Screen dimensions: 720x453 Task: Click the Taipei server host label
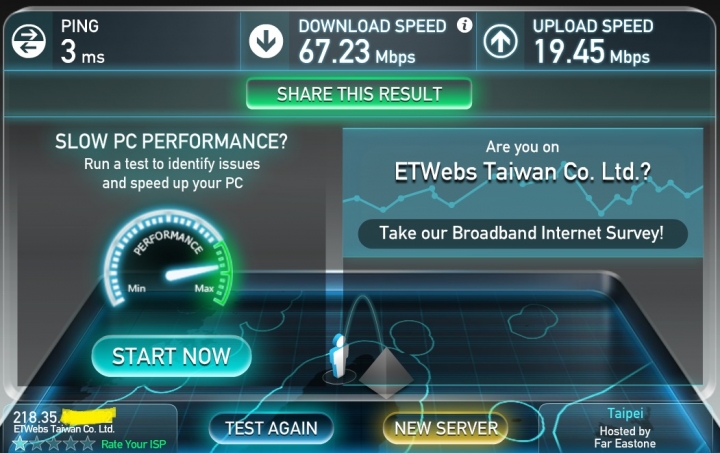tap(625, 413)
